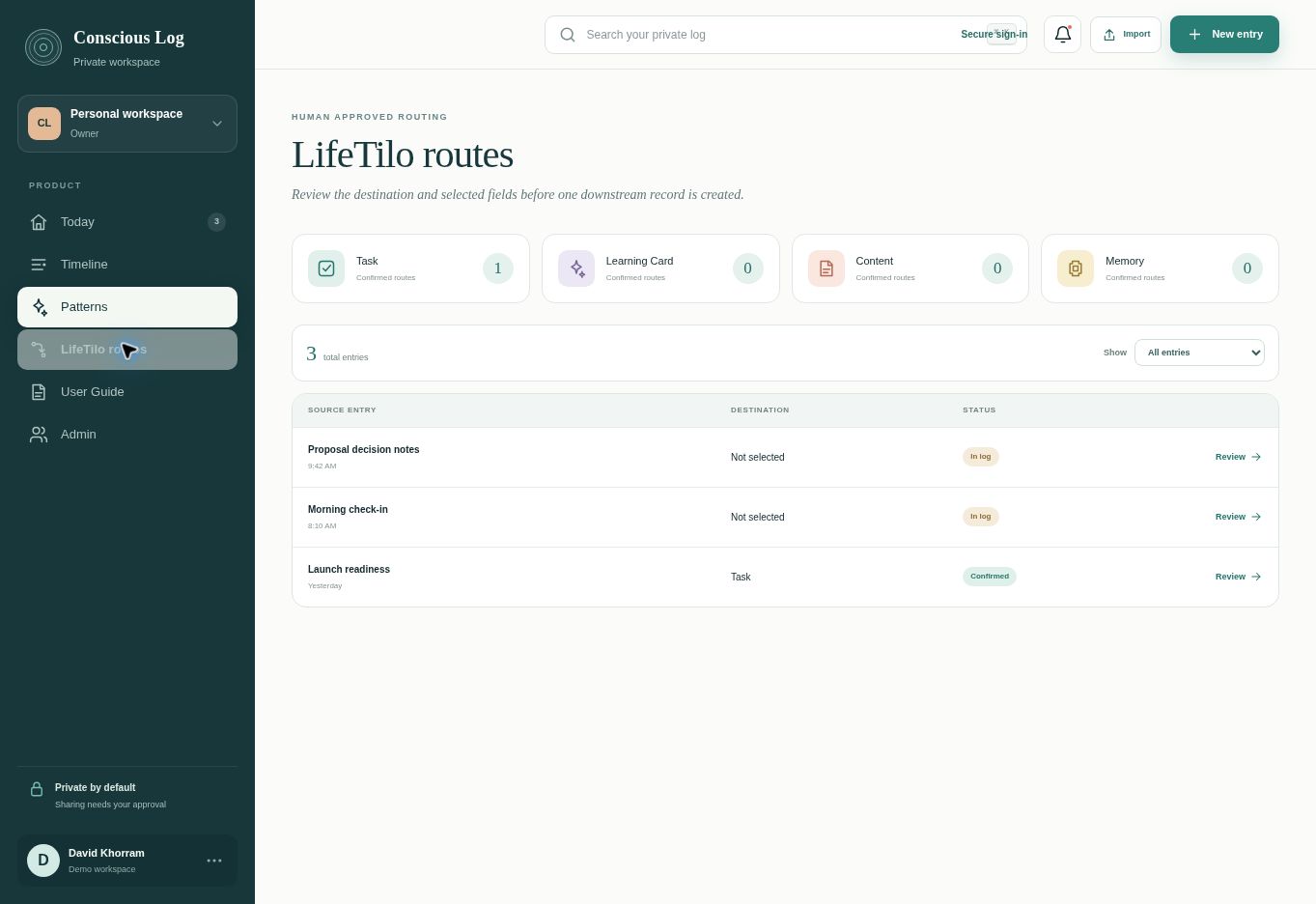This screenshot has width=1316, height=904.
Task: Open the Show All entries dropdown
Action: click(x=1199, y=353)
